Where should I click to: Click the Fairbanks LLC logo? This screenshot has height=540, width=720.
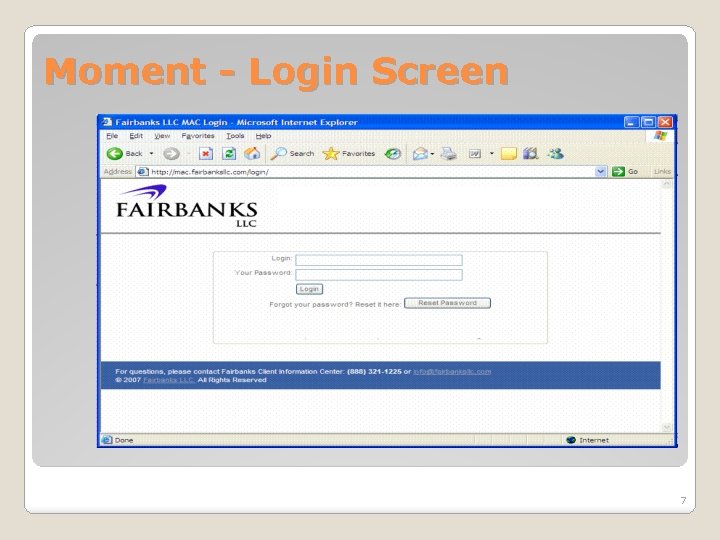[x=187, y=206]
